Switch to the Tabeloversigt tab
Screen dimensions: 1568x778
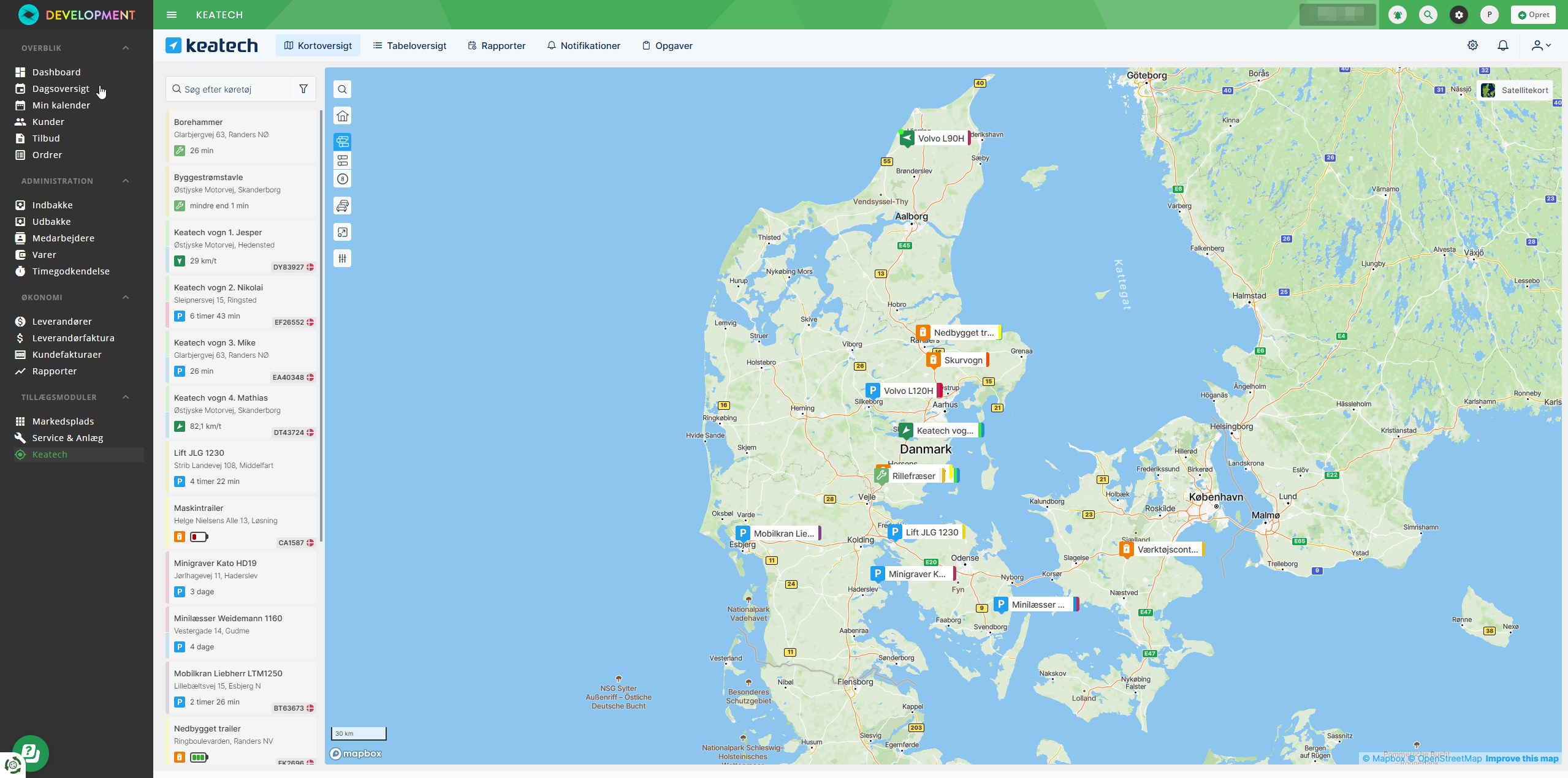click(x=409, y=46)
